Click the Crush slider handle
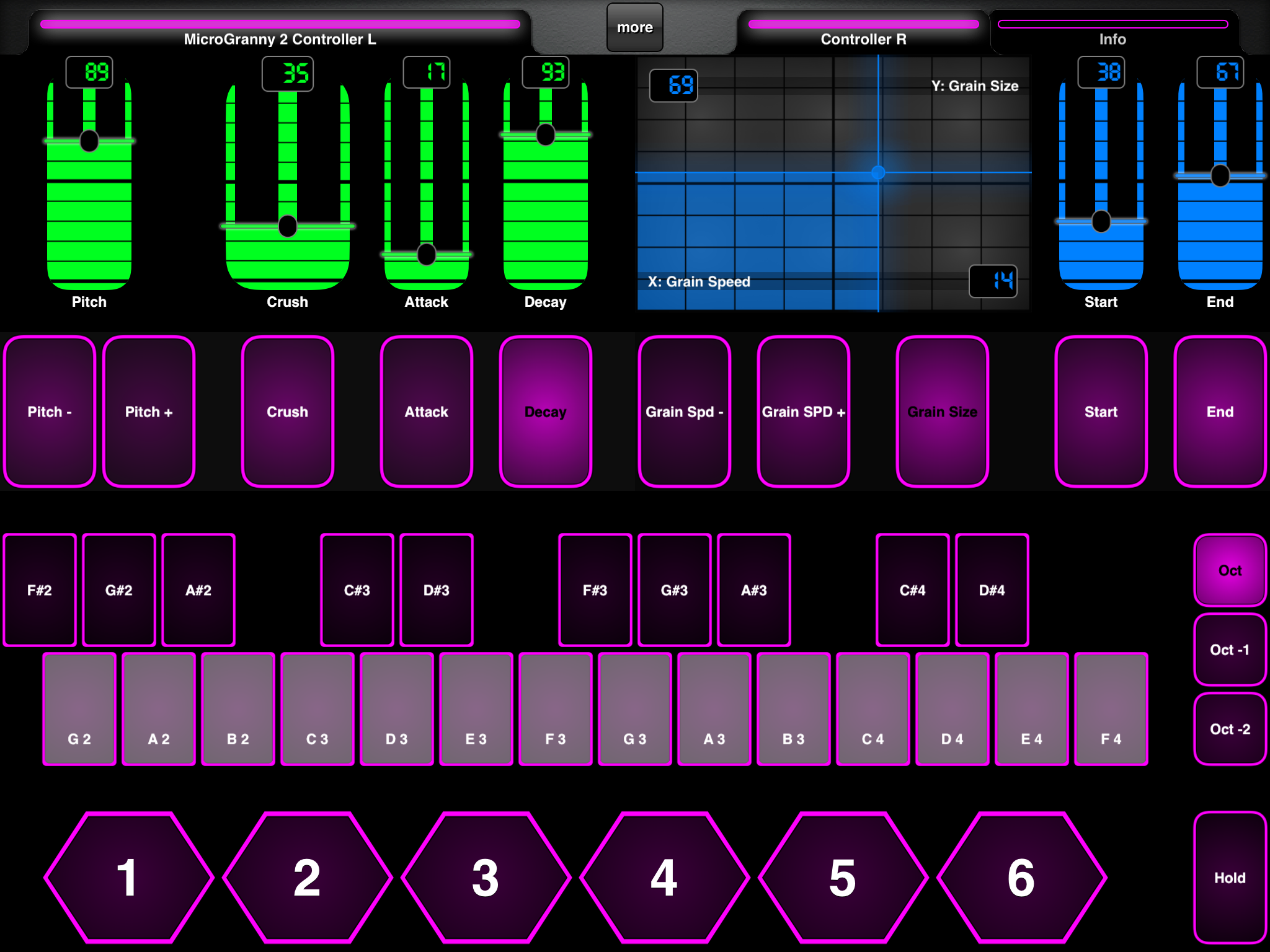Screen dimensions: 1270x952 (x=288, y=226)
